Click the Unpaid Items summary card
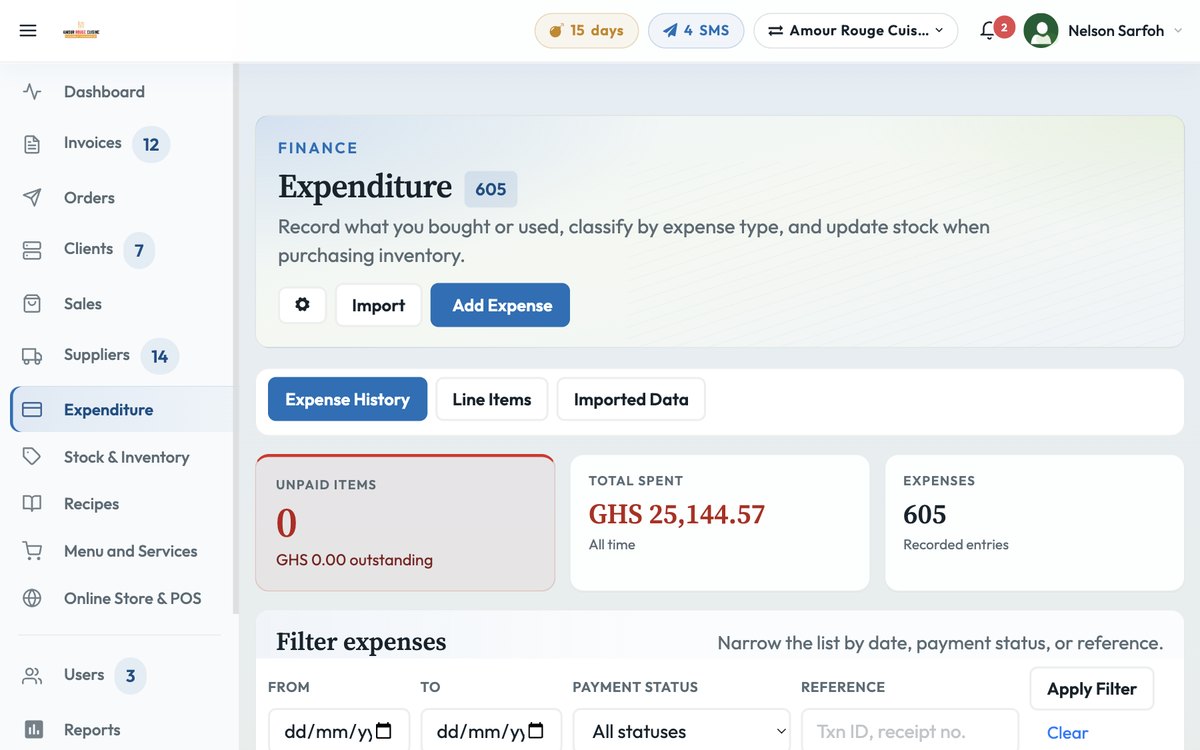The width and height of the screenshot is (1200, 750). point(405,523)
